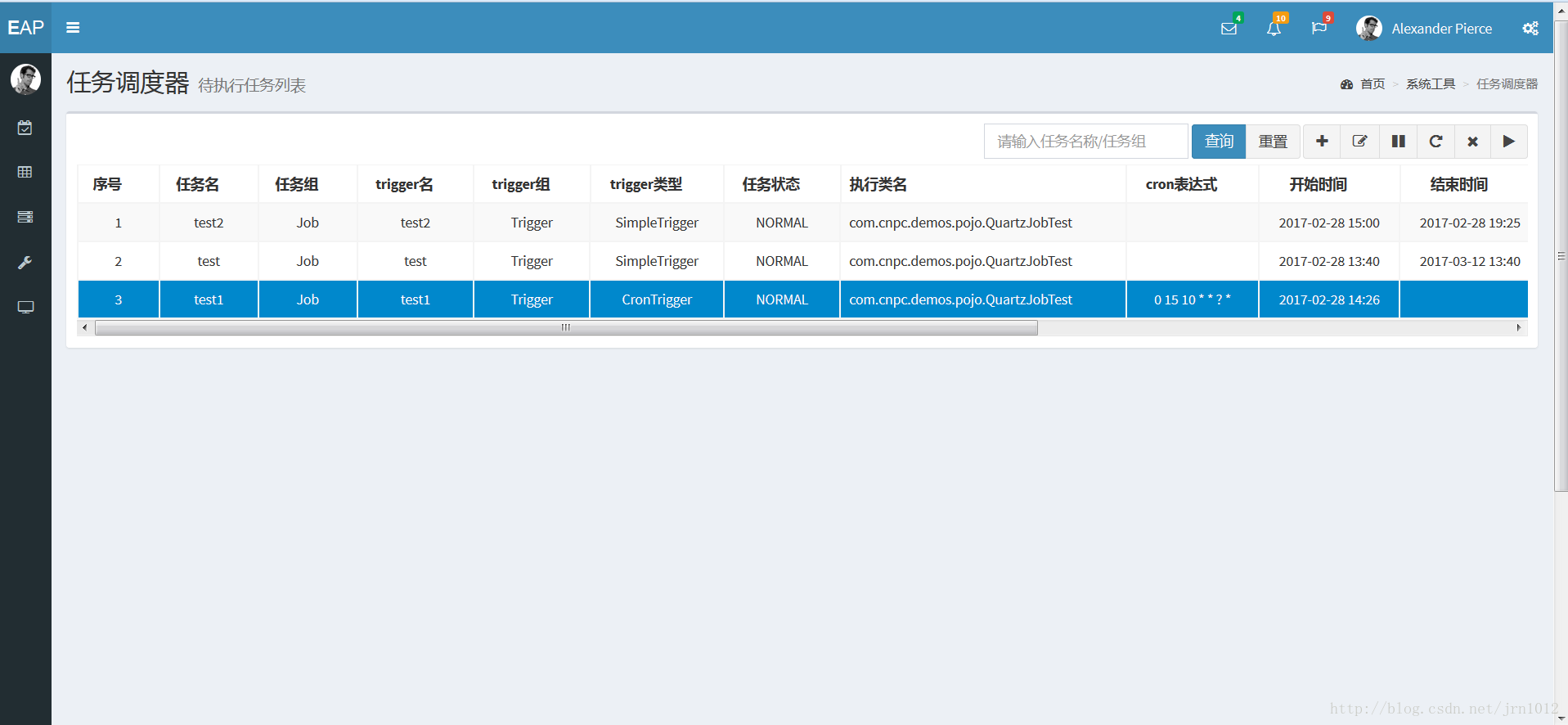This screenshot has height=725, width=1568.
Task: Add a new task with plus button
Action: pos(1322,142)
